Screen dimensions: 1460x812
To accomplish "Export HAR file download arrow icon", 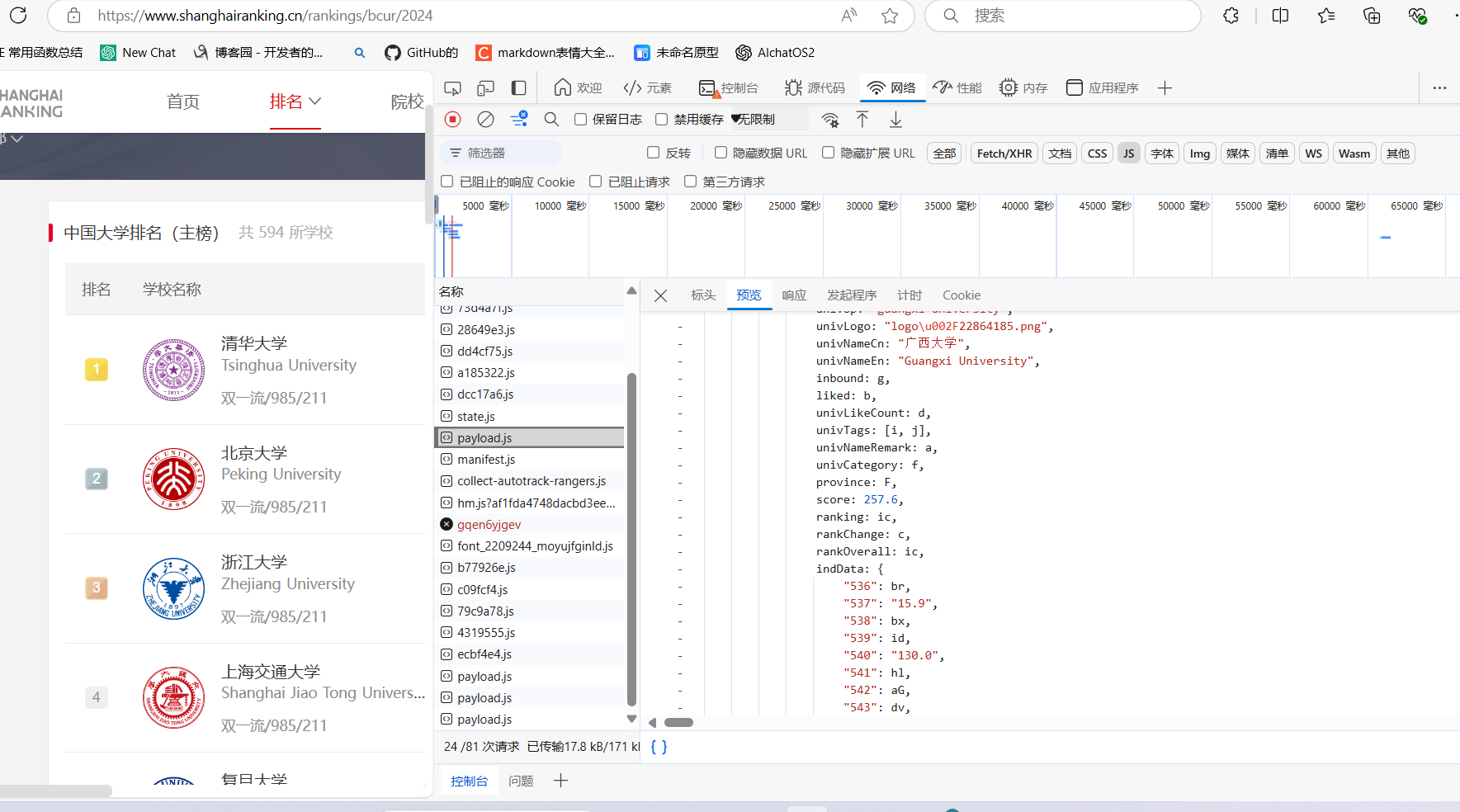I will pyautogui.click(x=895, y=120).
